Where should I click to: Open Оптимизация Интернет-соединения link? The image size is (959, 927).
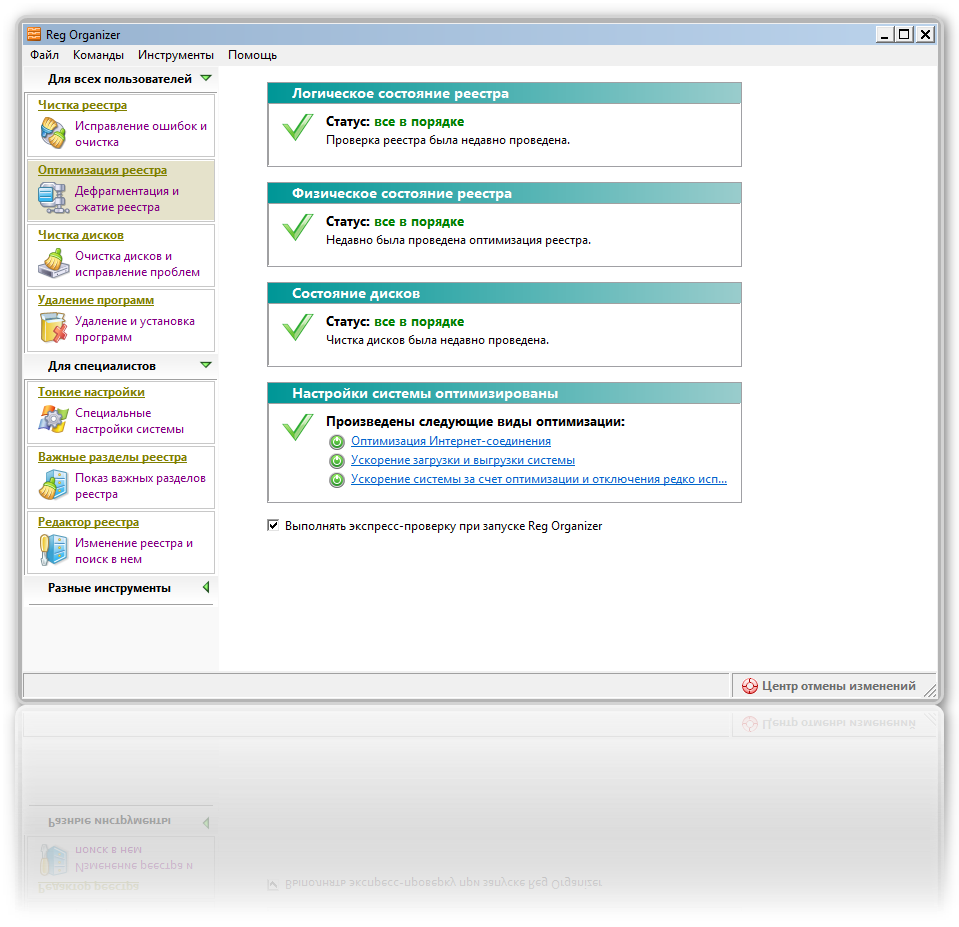(x=451, y=441)
